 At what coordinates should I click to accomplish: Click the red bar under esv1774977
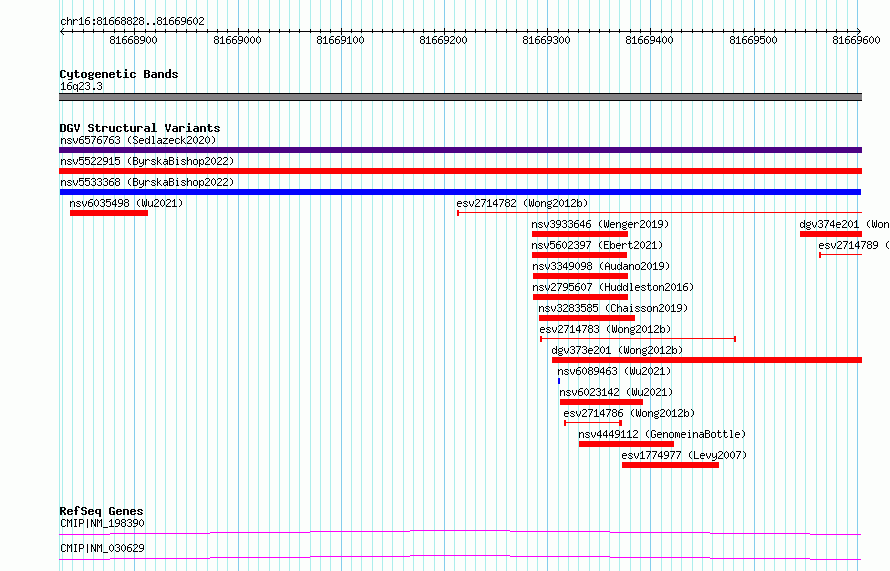pyautogui.click(x=670, y=465)
